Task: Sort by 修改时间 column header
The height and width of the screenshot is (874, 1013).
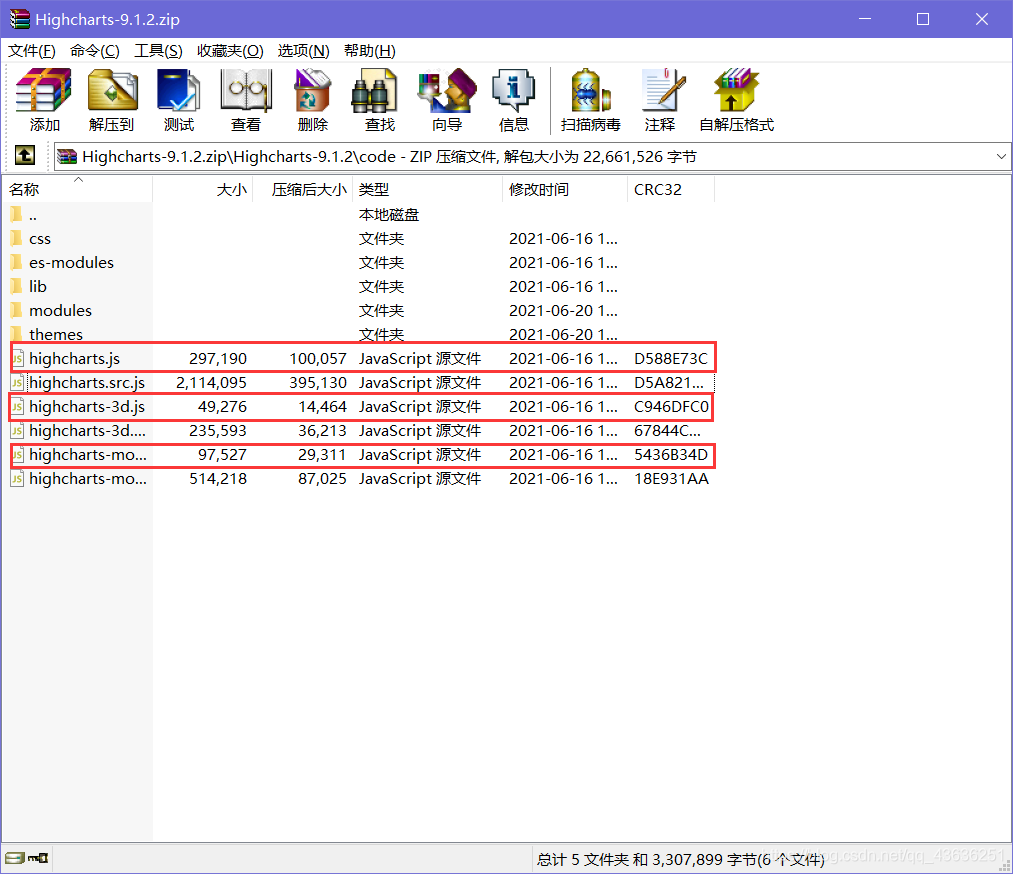Action: coord(565,189)
